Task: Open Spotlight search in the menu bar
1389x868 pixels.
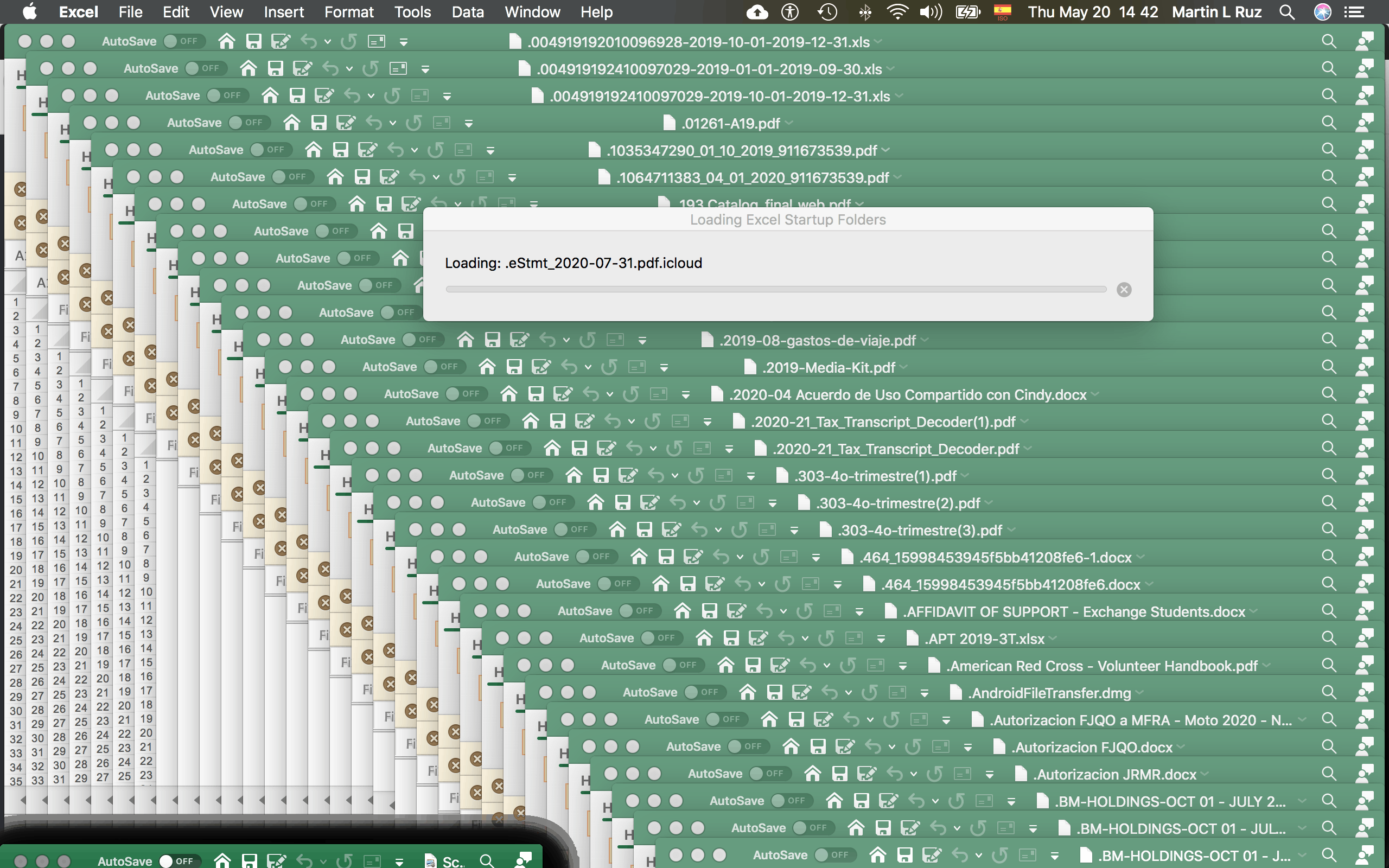Action: [x=1287, y=12]
